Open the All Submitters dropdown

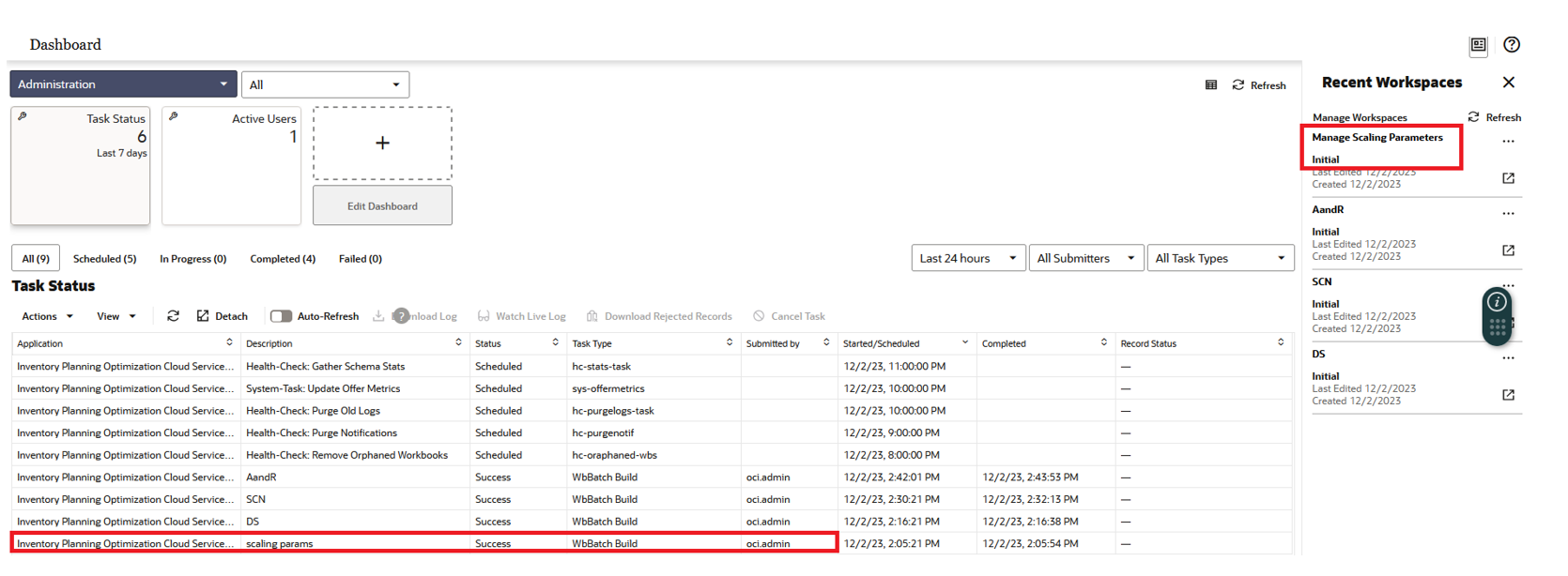click(1086, 258)
